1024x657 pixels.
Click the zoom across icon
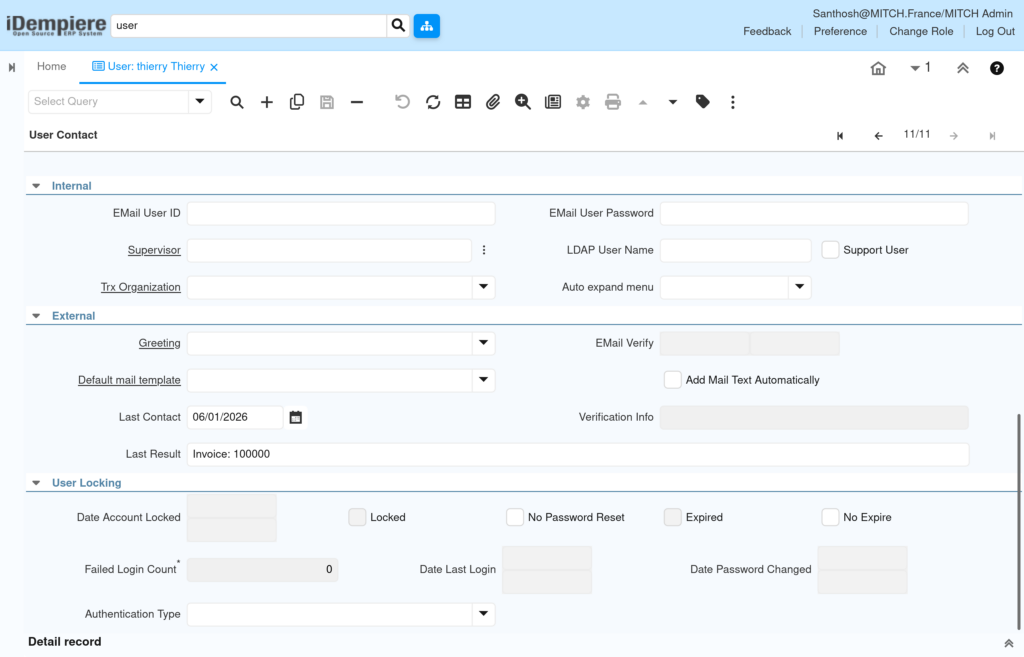(522, 102)
